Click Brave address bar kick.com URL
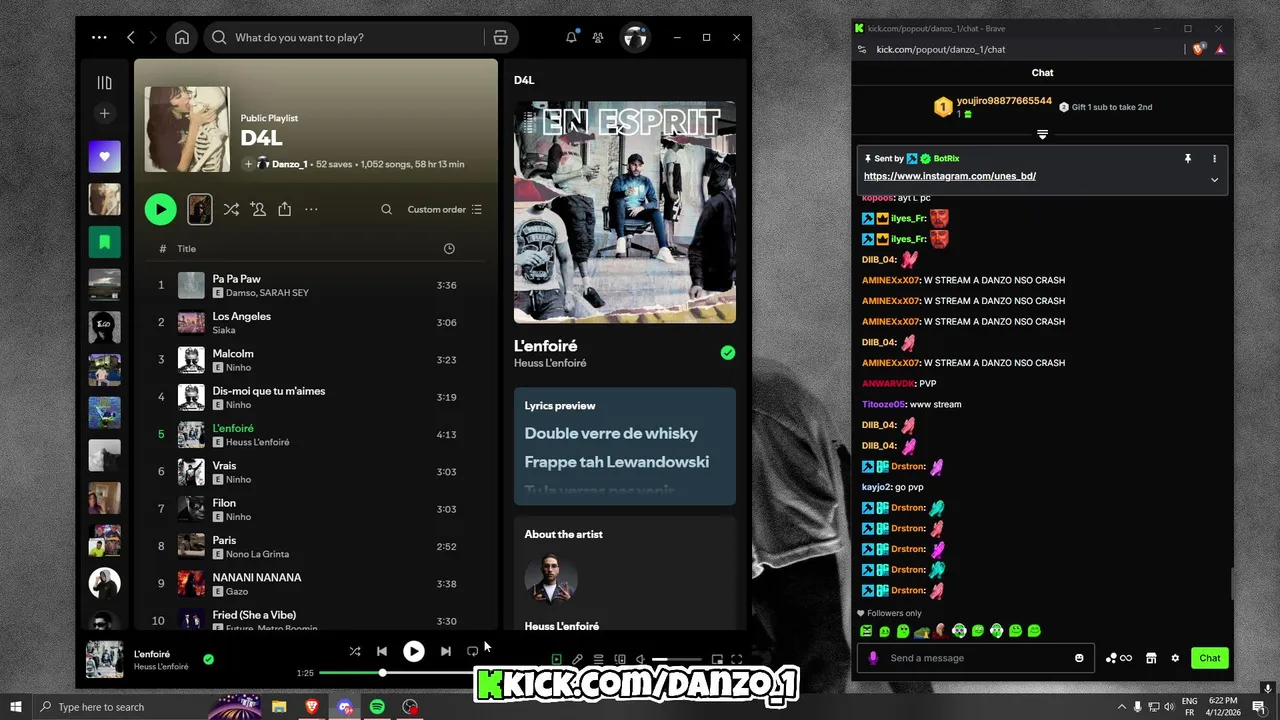This screenshot has width=1280, height=720. point(941,49)
